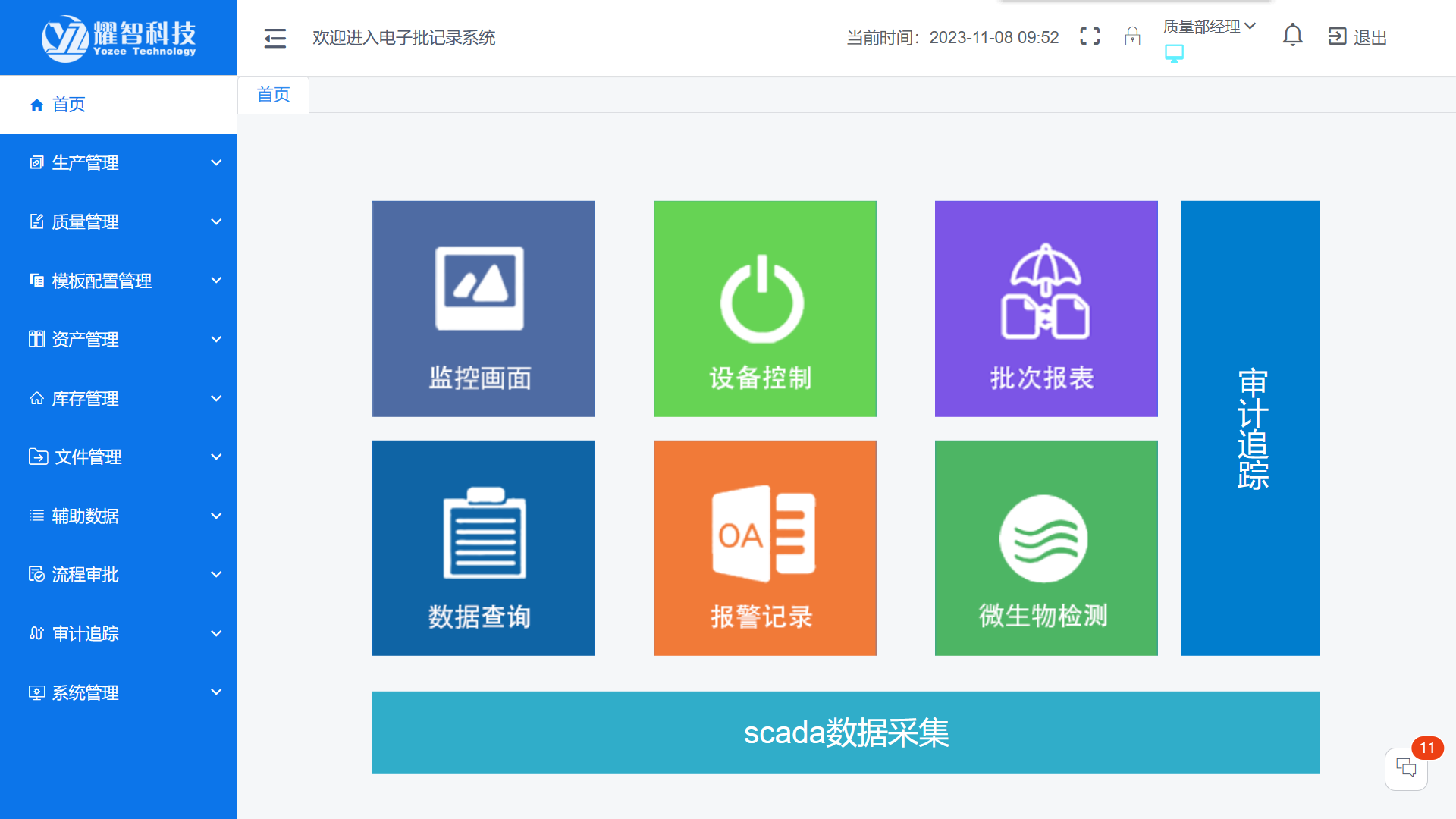The width and height of the screenshot is (1456, 819).
Task: Open the chat bubble with 11 unread messages
Action: tap(1407, 768)
